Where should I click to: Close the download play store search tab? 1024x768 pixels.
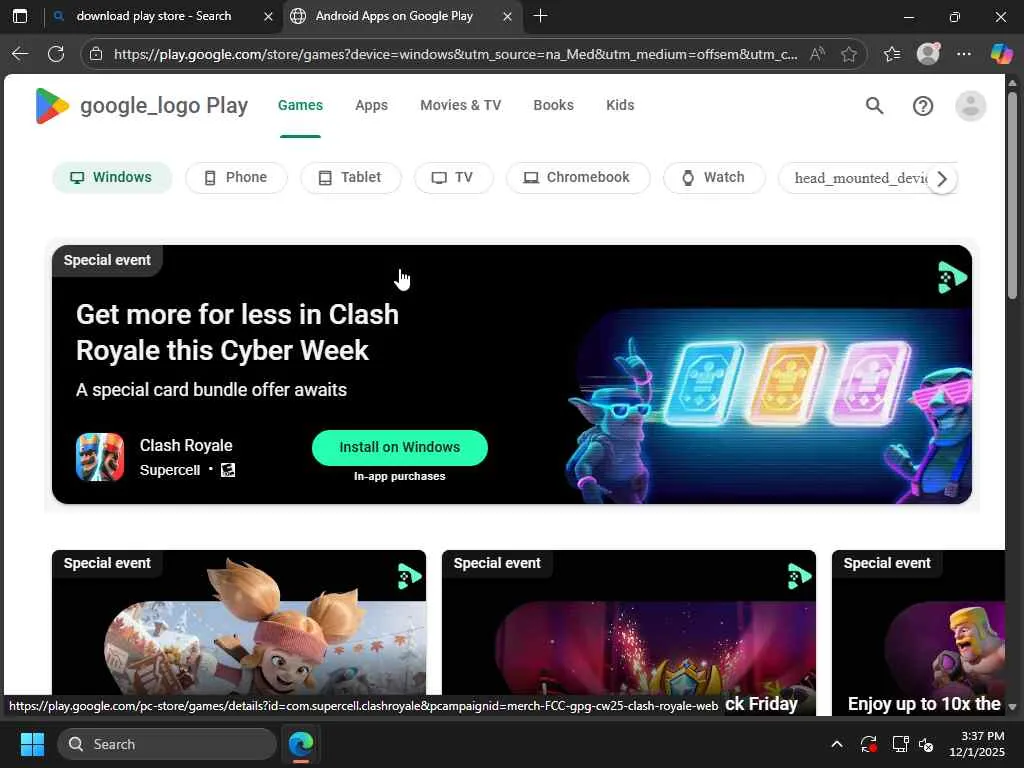point(268,16)
